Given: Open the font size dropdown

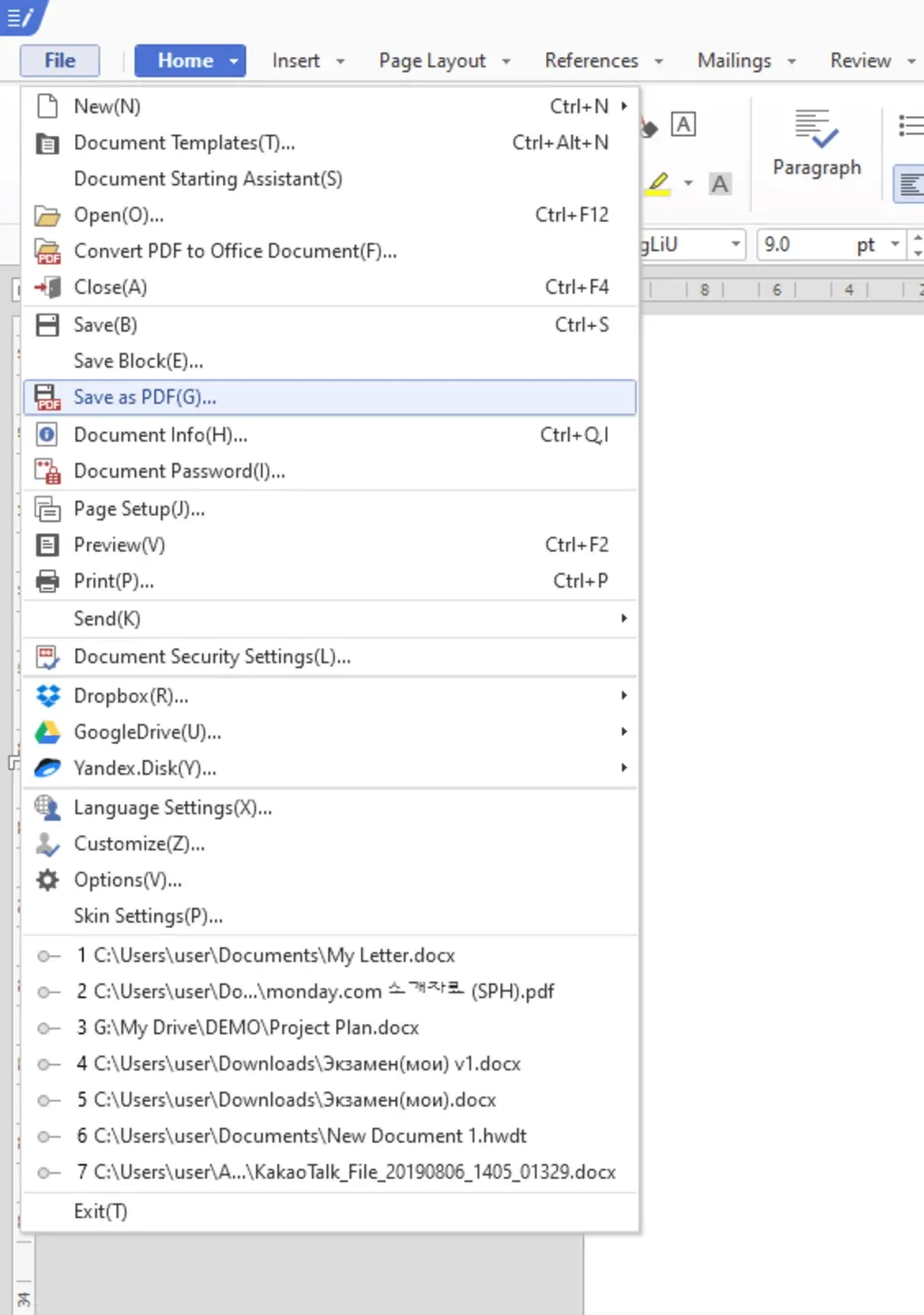Looking at the screenshot, I should pos(895,245).
